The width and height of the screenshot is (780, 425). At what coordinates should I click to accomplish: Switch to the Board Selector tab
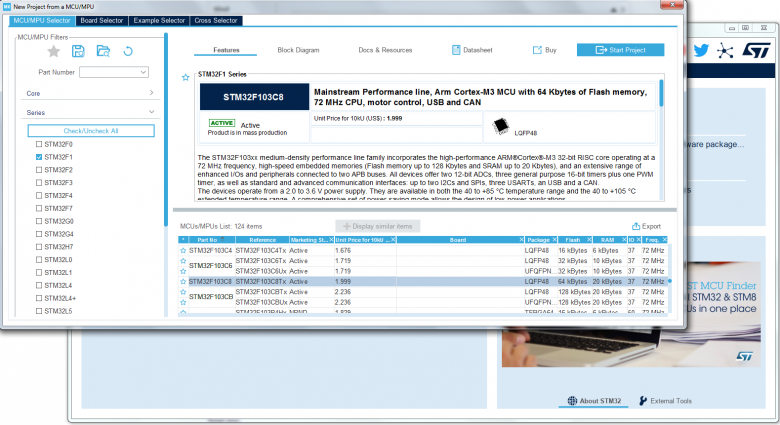click(x=101, y=20)
